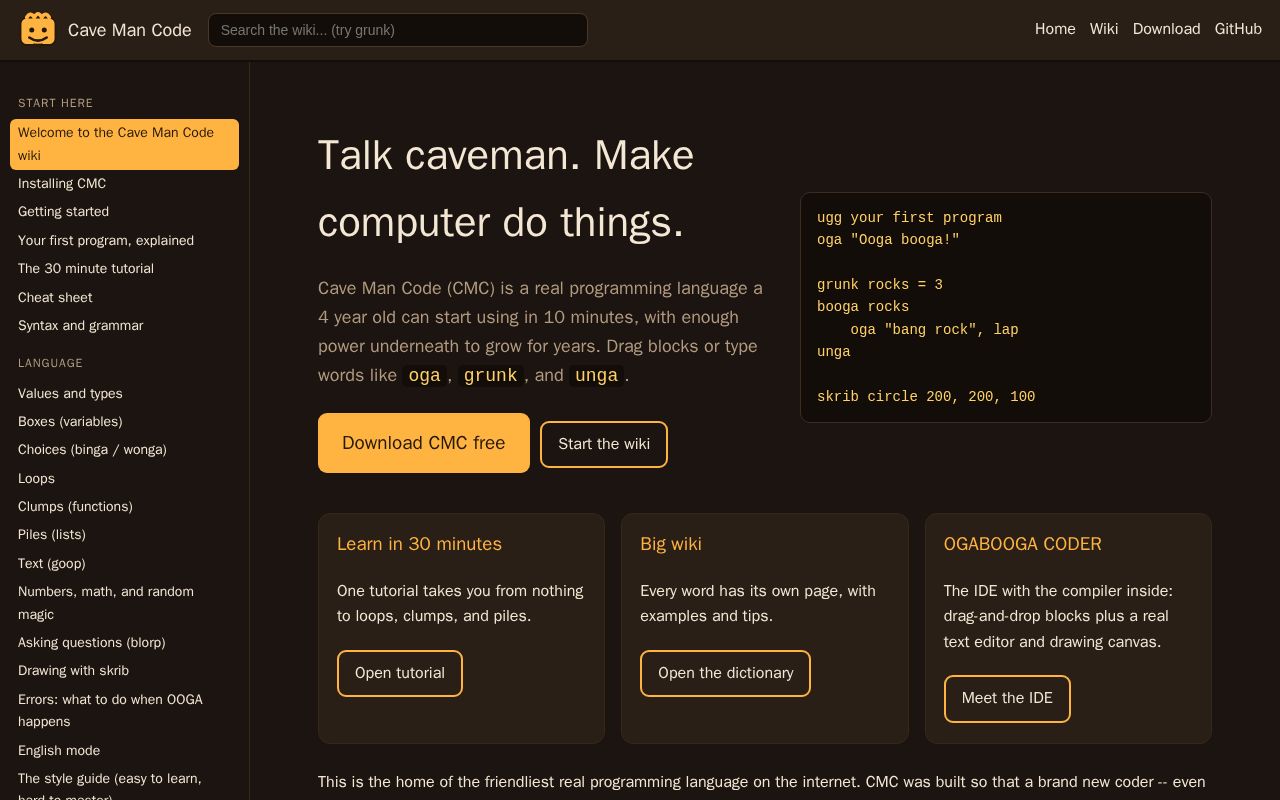Open tutorial from Learn in 30 minutes card
1280x800 pixels.
click(400, 673)
